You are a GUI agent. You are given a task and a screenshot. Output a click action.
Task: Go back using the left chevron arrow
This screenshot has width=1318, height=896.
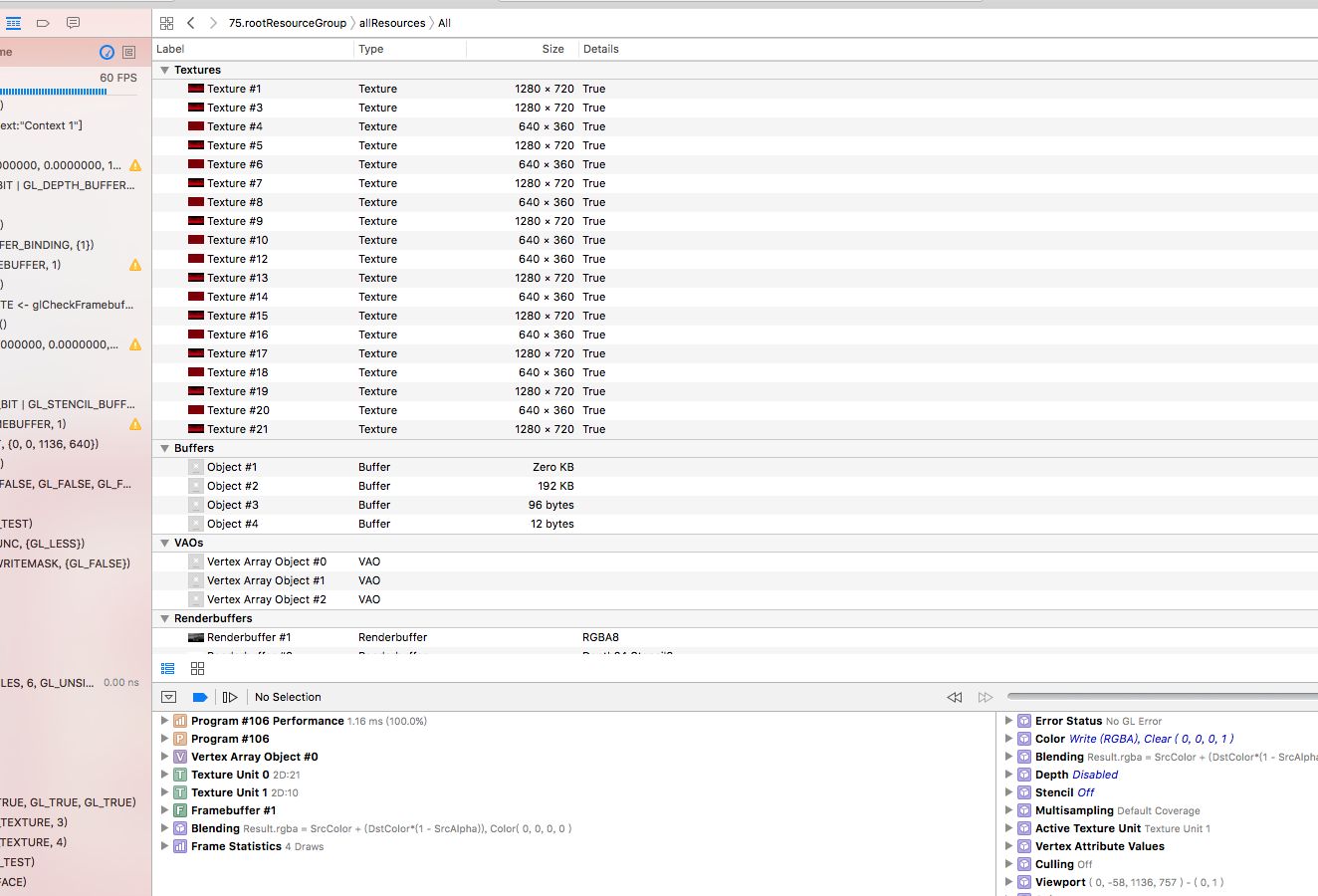[191, 23]
